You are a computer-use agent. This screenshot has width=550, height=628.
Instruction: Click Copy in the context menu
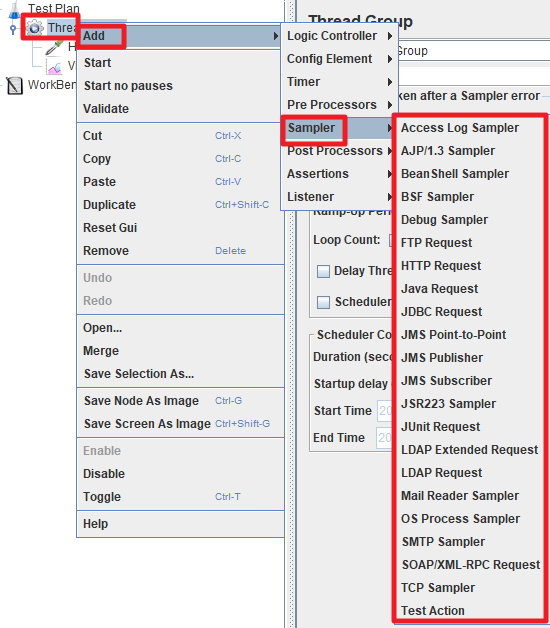pyautogui.click(x=180, y=159)
